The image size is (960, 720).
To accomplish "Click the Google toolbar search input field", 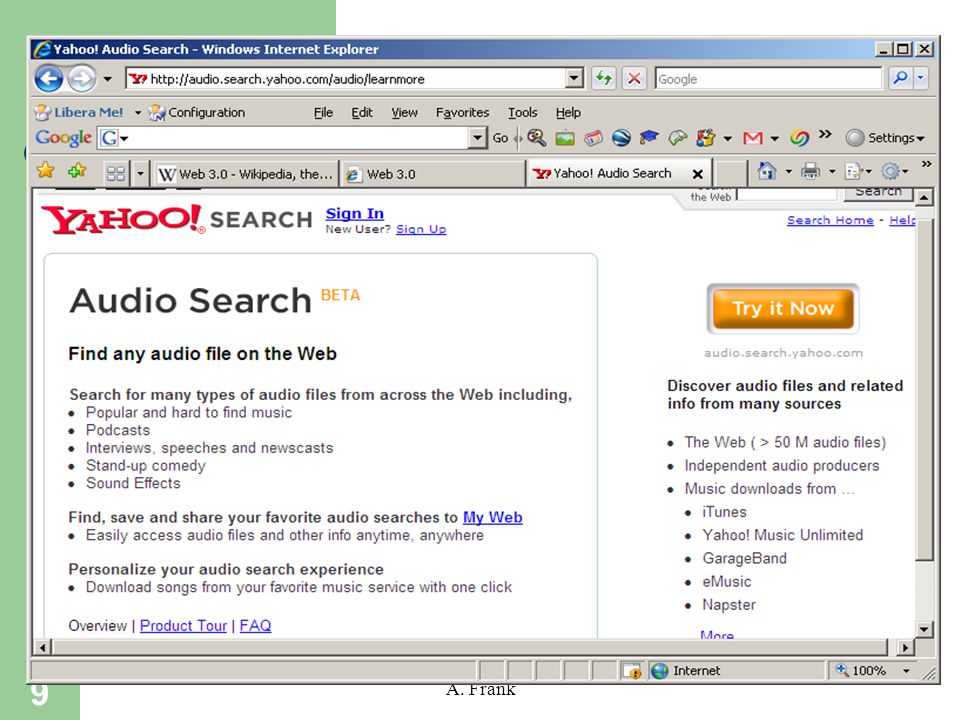I will pos(299,138).
